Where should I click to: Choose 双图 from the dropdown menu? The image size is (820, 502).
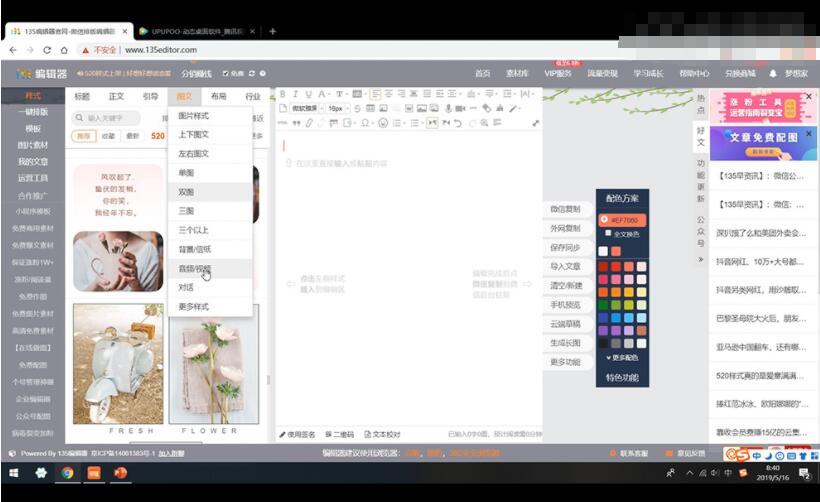pos(210,192)
